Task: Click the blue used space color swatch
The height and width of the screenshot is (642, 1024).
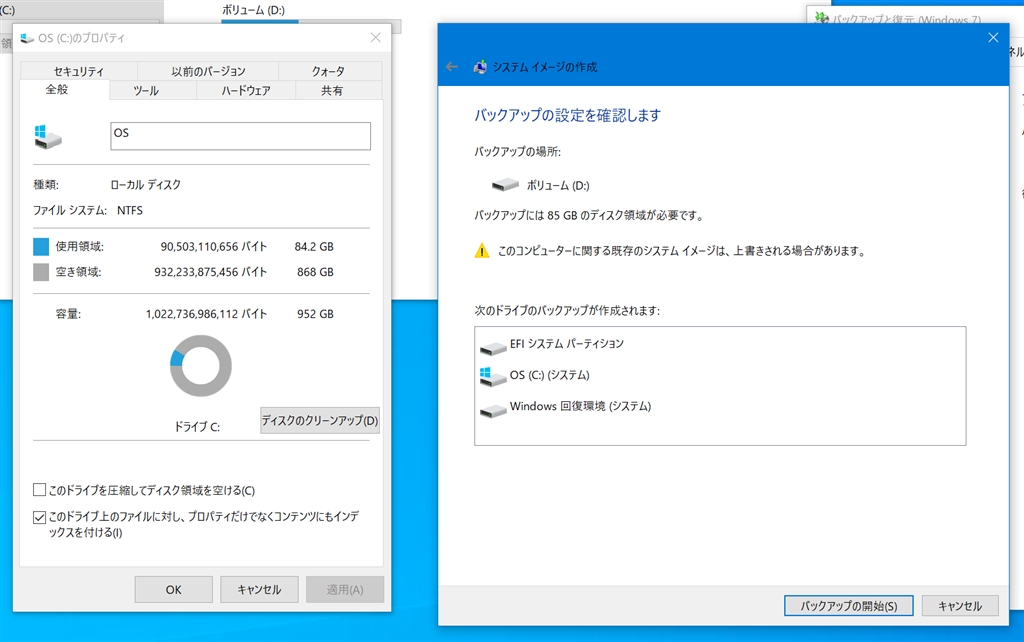Action: pos(41,246)
